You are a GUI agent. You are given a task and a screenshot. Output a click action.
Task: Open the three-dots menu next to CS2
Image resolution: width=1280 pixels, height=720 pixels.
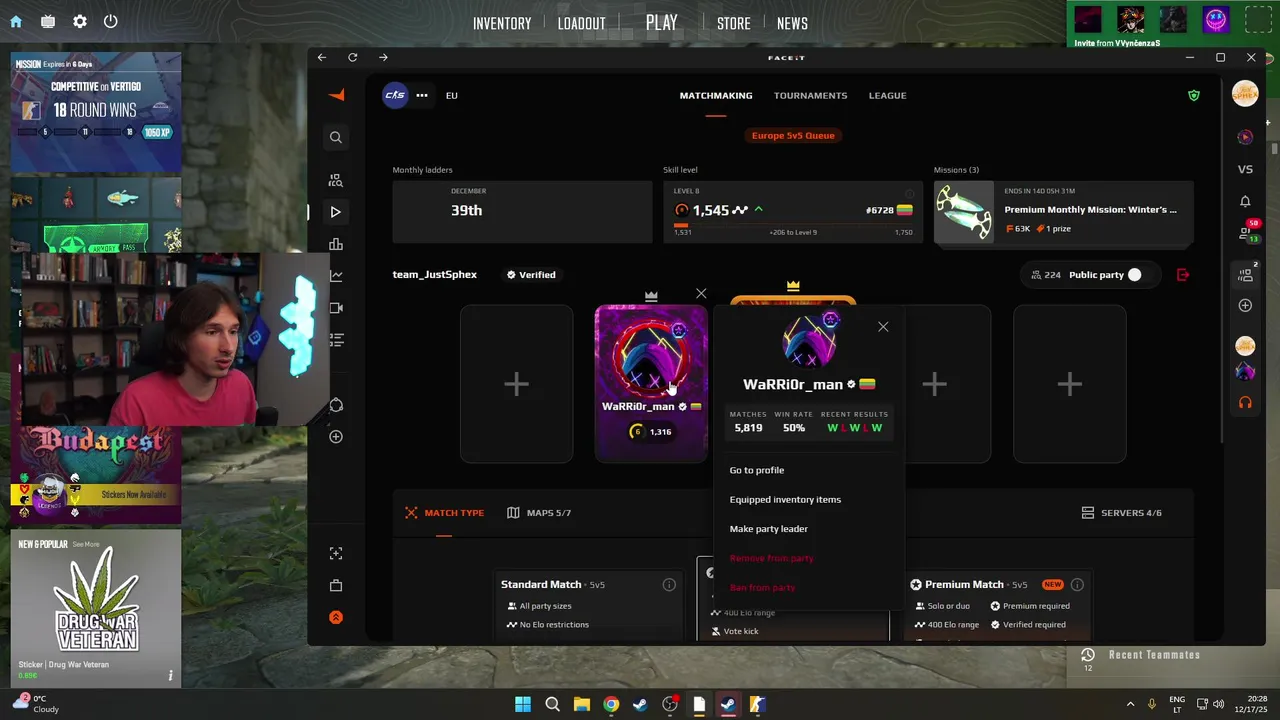pyautogui.click(x=422, y=96)
